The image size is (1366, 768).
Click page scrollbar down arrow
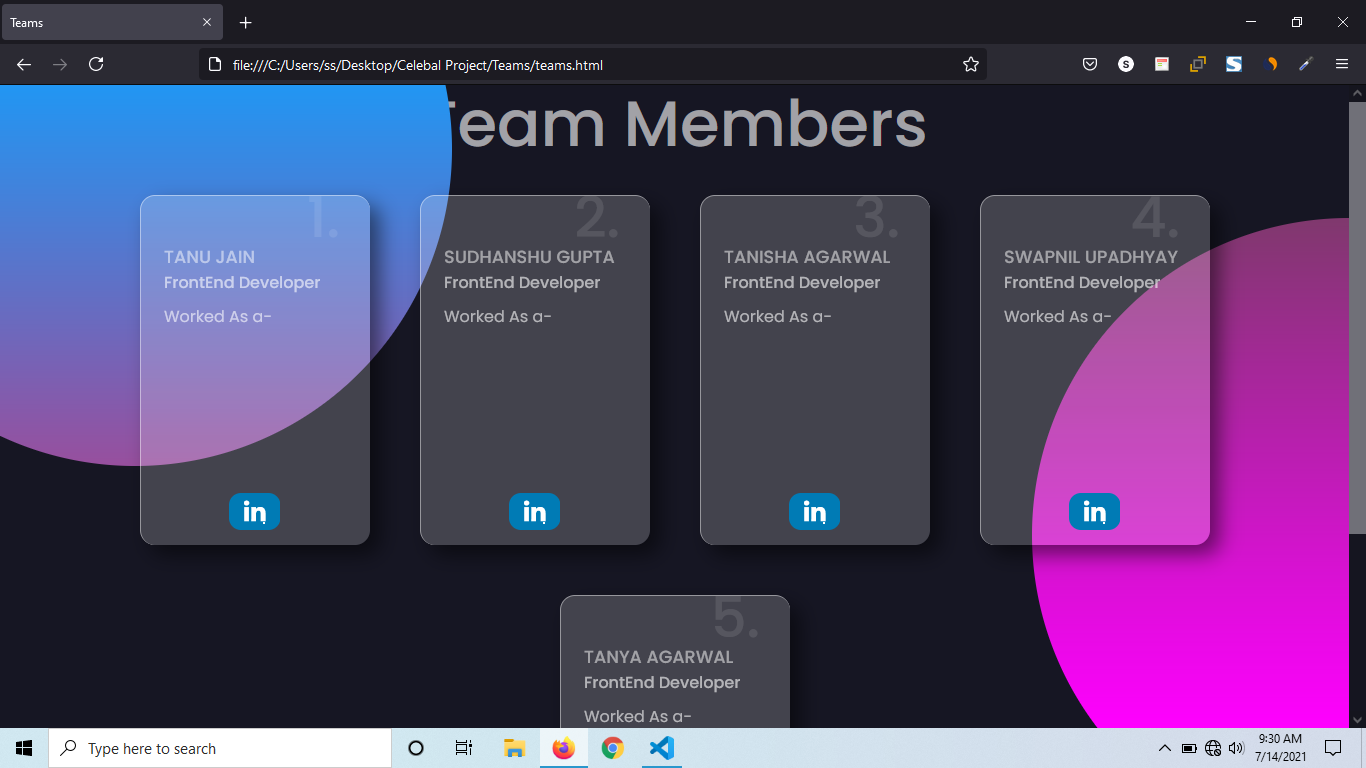1357,719
